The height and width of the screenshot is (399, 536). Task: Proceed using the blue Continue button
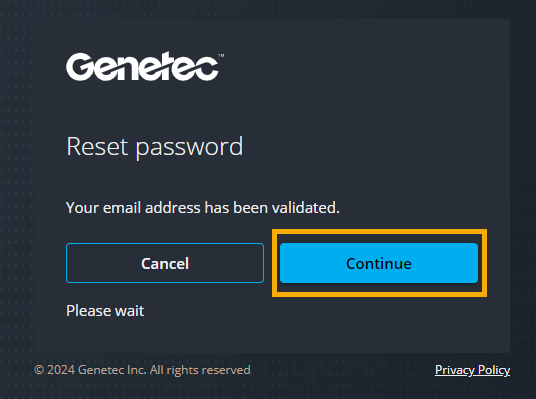point(379,263)
